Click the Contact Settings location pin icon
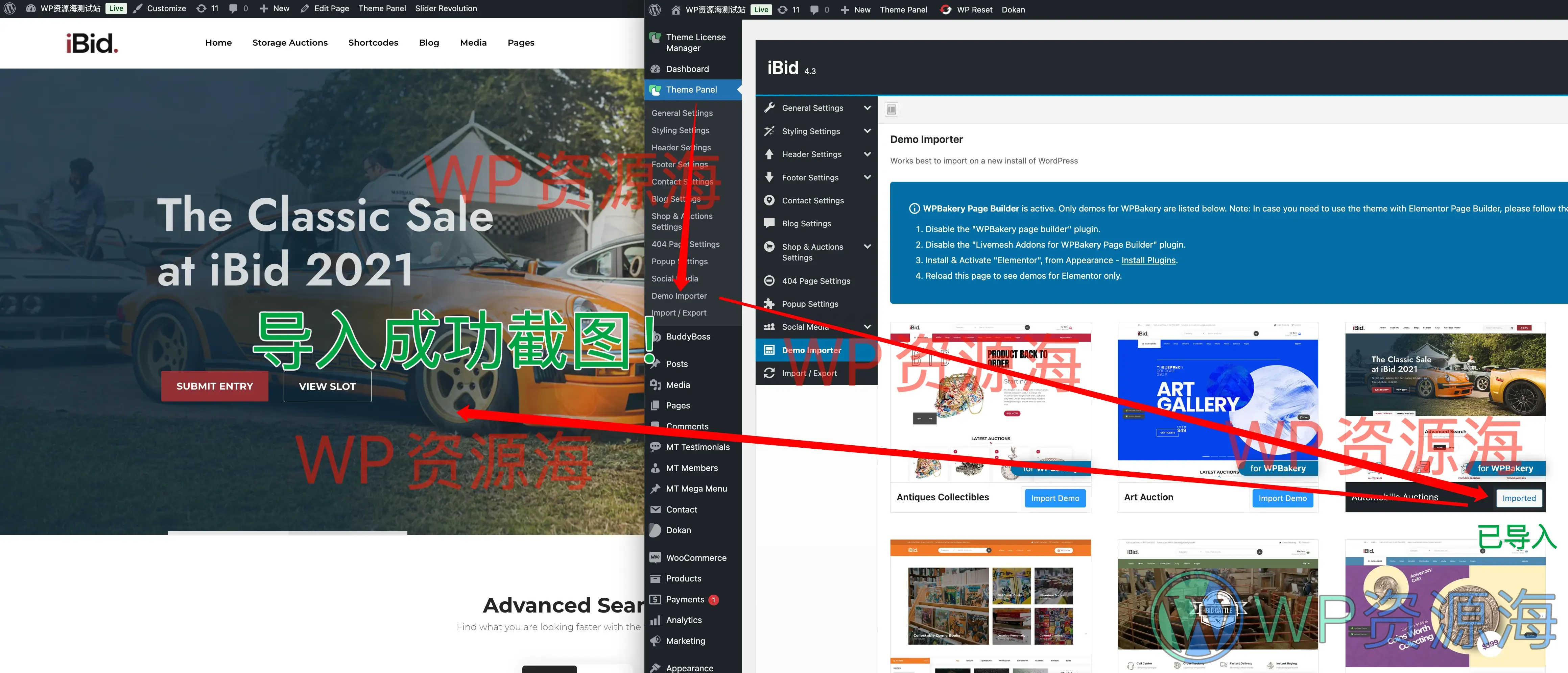 (769, 200)
